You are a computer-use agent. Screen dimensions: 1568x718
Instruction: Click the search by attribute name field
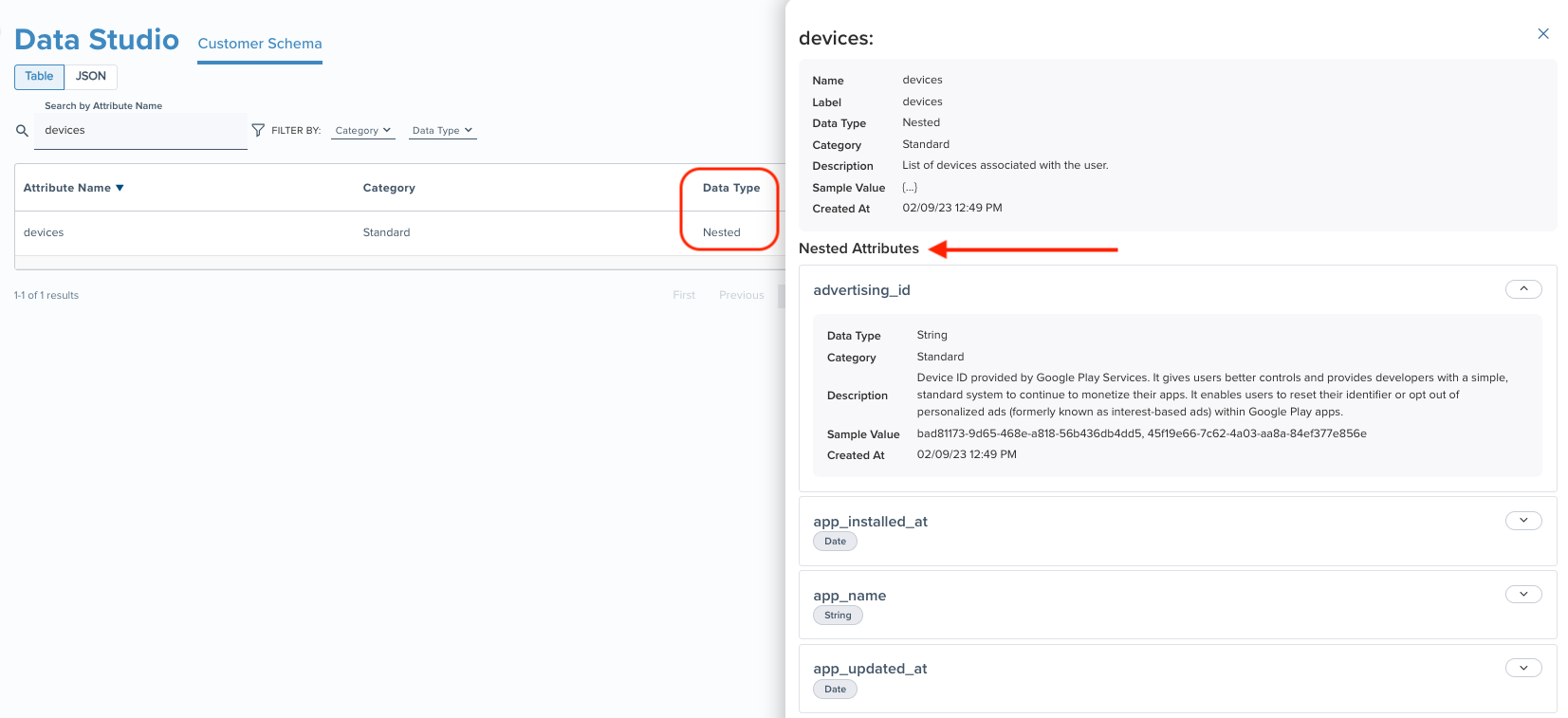click(140, 131)
